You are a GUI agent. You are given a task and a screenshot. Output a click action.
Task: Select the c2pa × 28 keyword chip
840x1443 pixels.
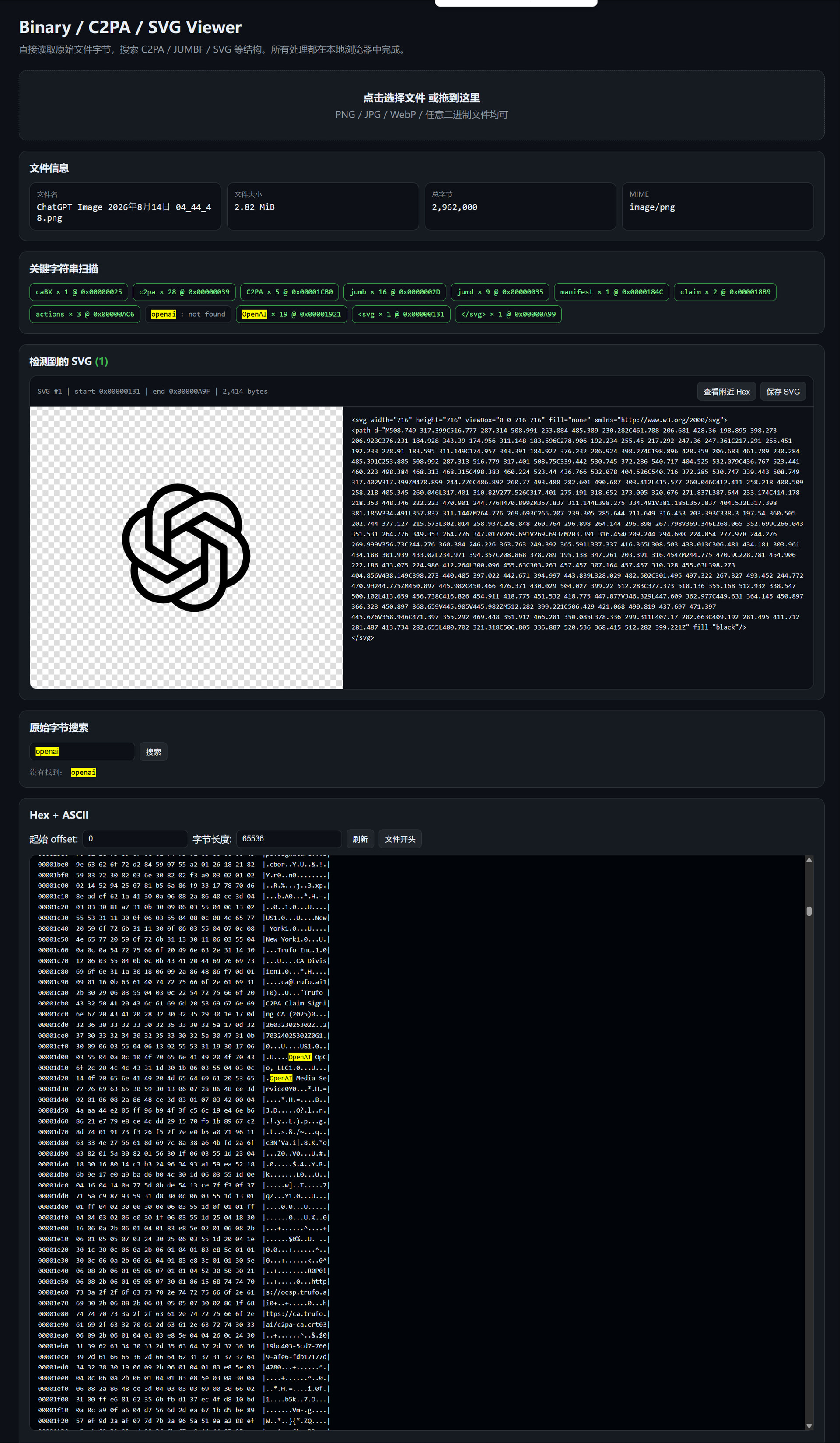pyautogui.click(x=184, y=292)
